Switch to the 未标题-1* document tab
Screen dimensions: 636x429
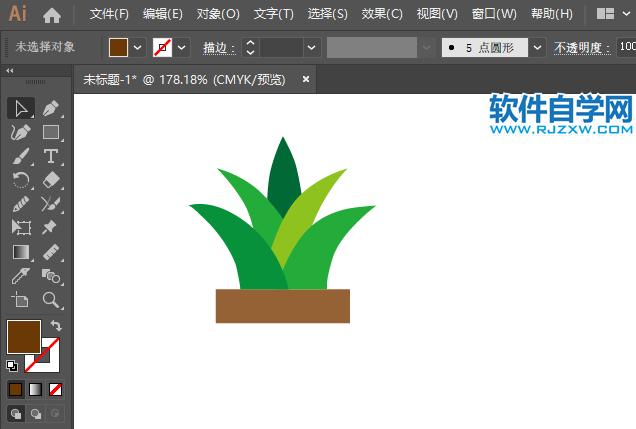coord(185,79)
